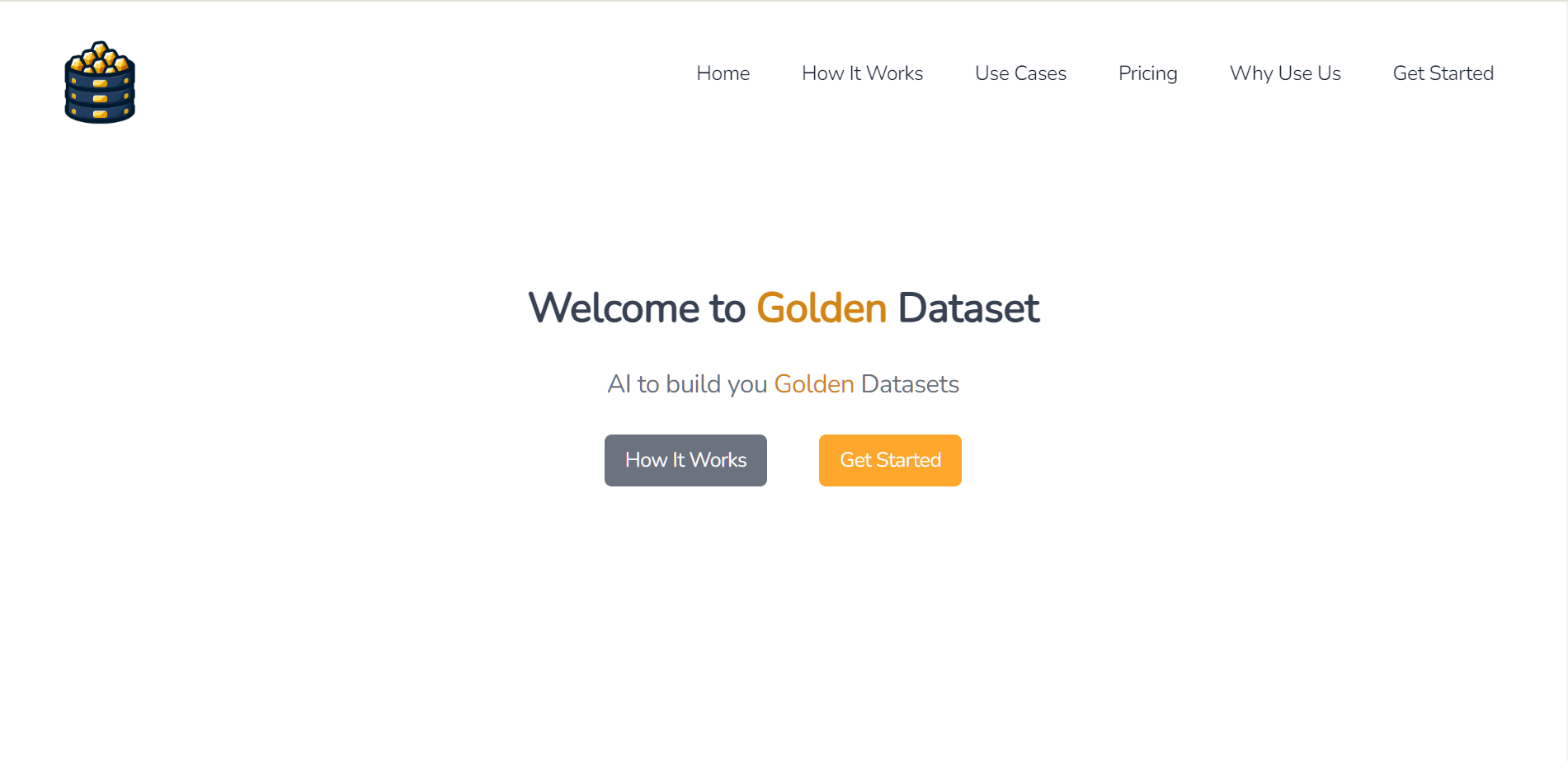Click the Golden Dataset database logo
Screen dimensions: 1568x761
pos(100,82)
